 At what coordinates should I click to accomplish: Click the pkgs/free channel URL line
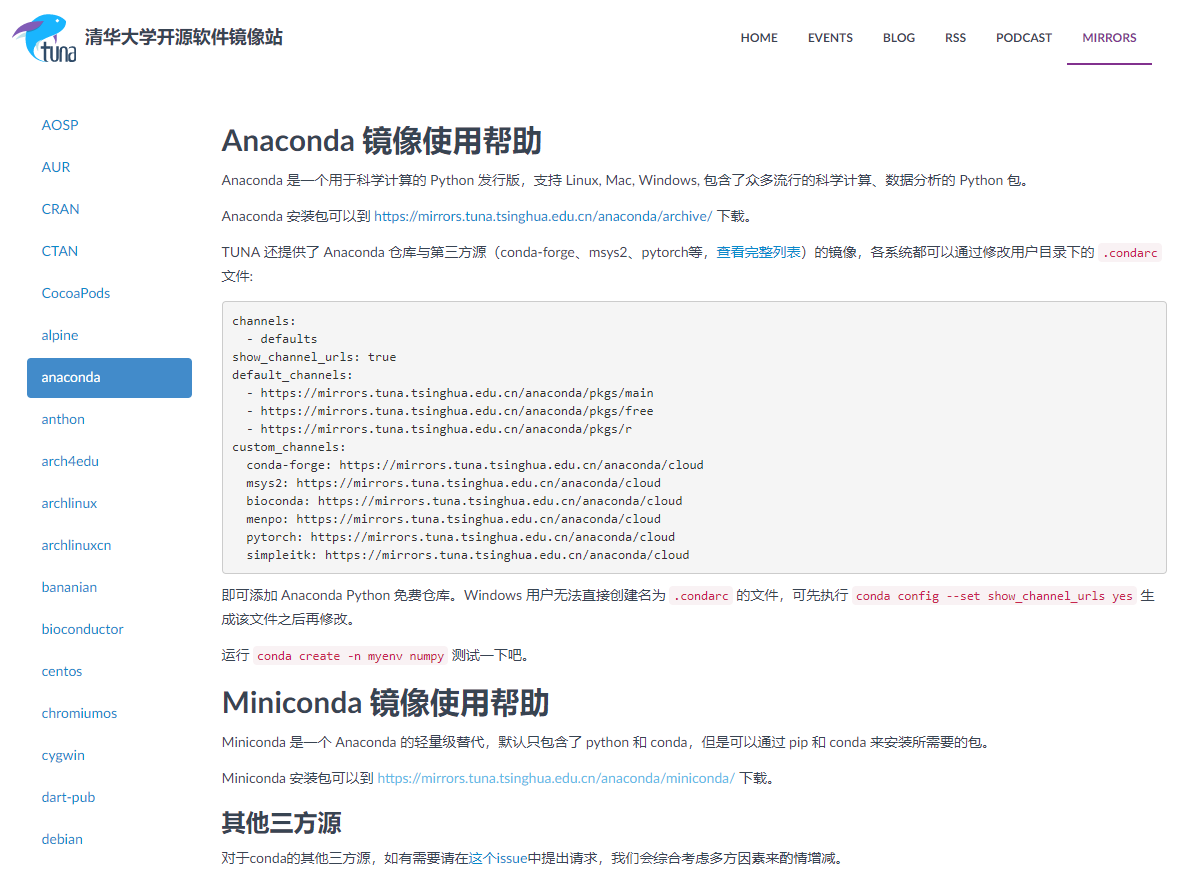pyautogui.click(x=450, y=411)
